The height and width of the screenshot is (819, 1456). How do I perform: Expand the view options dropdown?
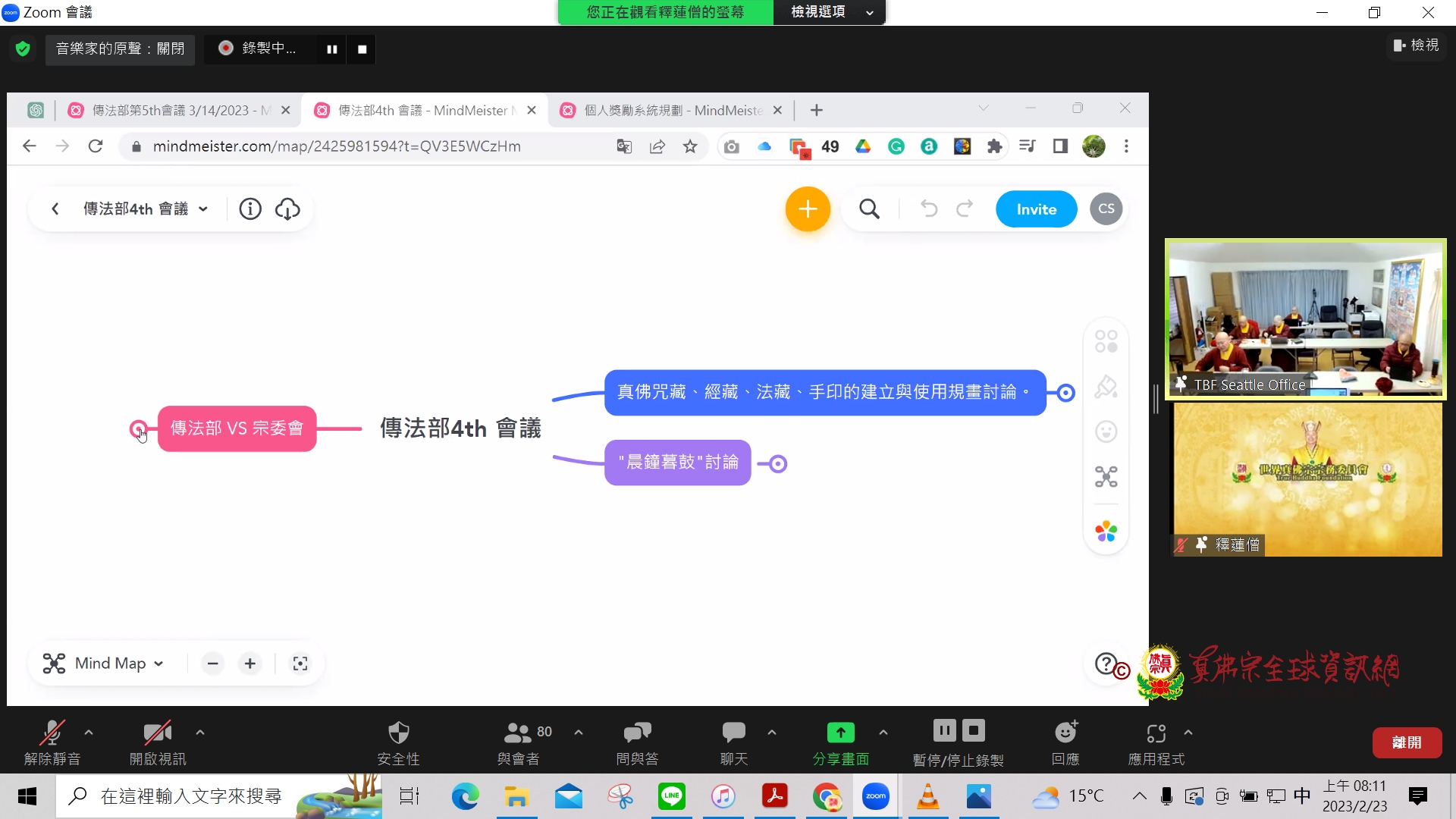coord(829,12)
